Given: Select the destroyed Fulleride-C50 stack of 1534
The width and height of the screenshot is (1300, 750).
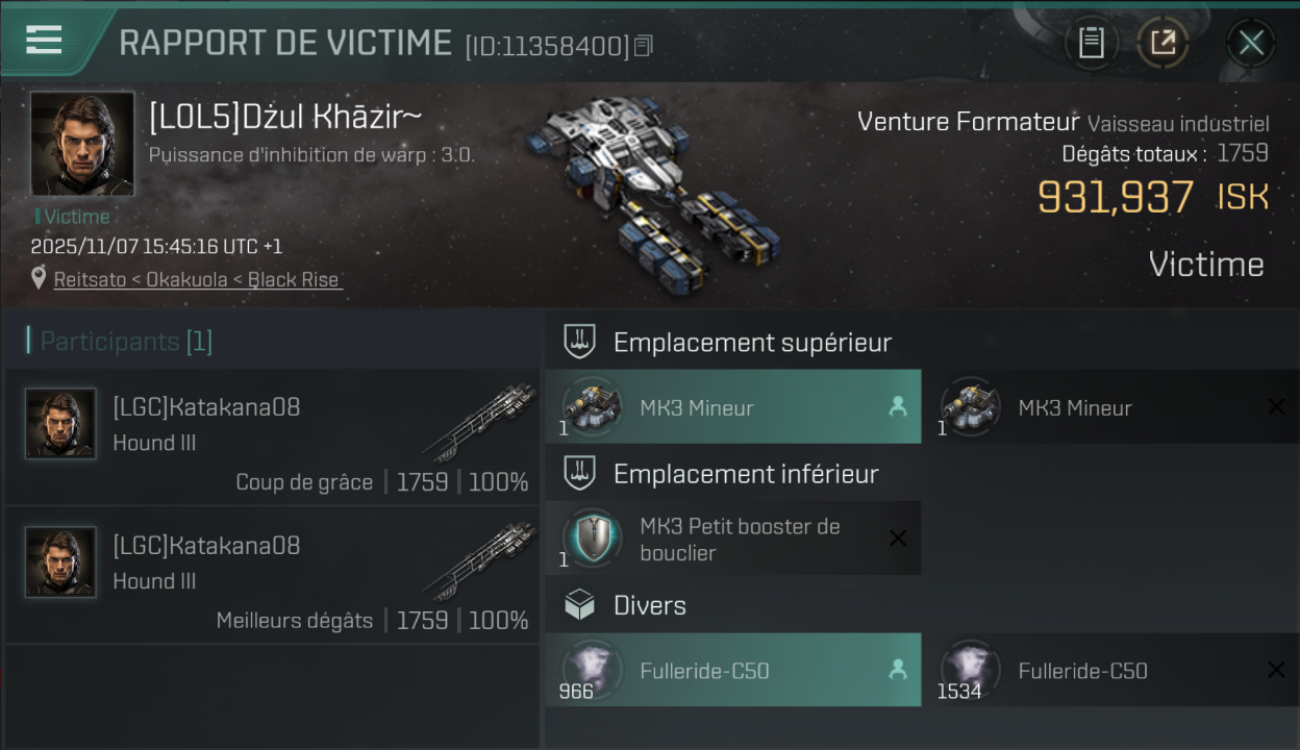Looking at the screenshot, I should click(x=1112, y=670).
